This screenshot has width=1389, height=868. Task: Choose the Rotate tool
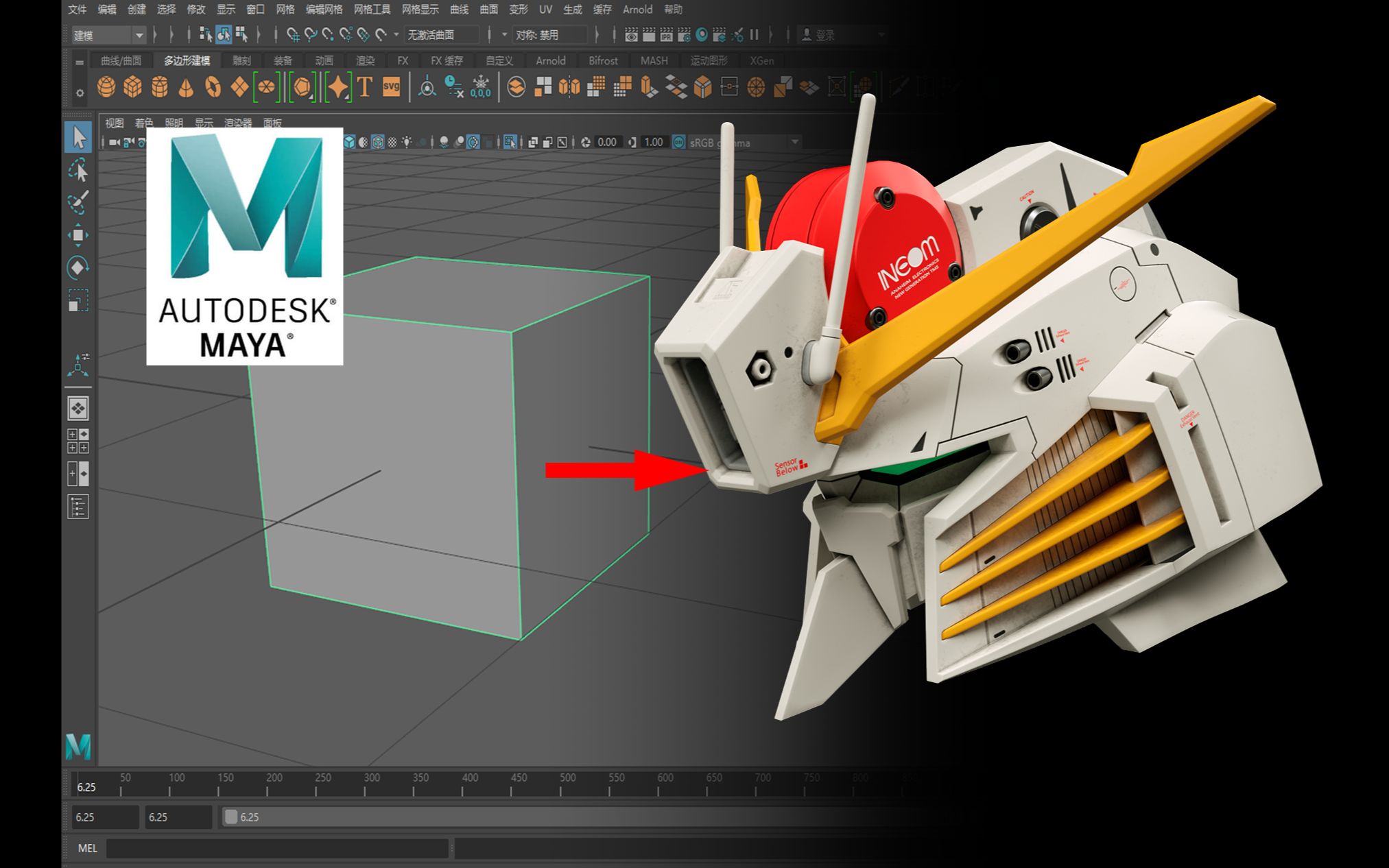coord(78,267)
